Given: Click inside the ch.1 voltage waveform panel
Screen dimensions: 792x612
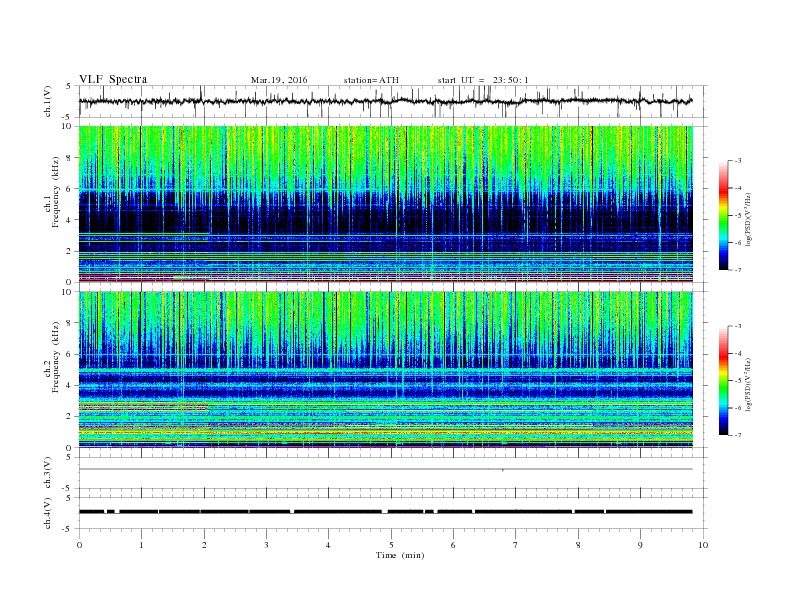Looking at the screenshot, I should pyautogui.click(x=392, y=101).
